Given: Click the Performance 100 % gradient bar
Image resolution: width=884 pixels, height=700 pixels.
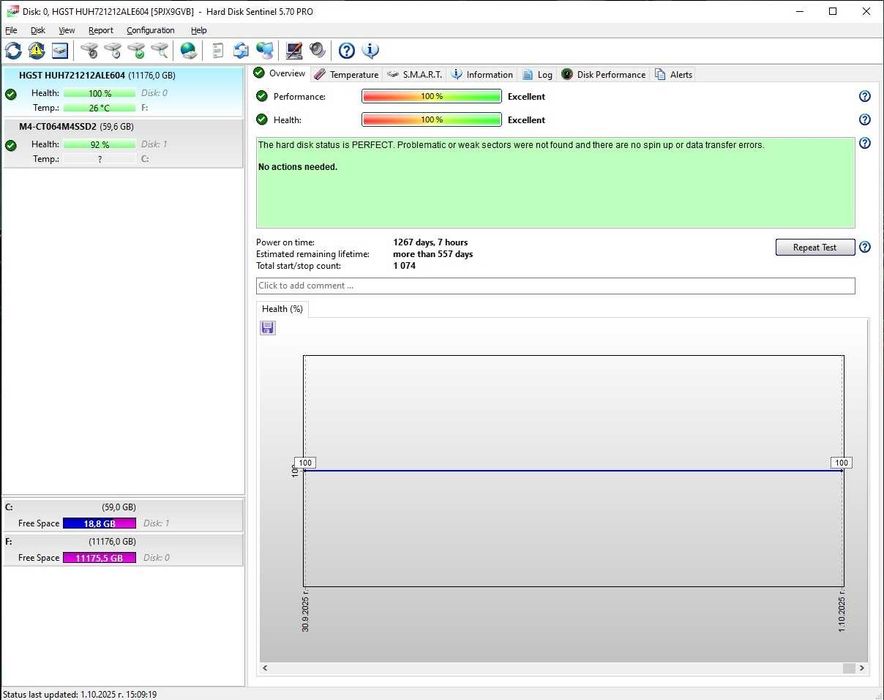Looking at the screenshot, I should click(431, 96).
